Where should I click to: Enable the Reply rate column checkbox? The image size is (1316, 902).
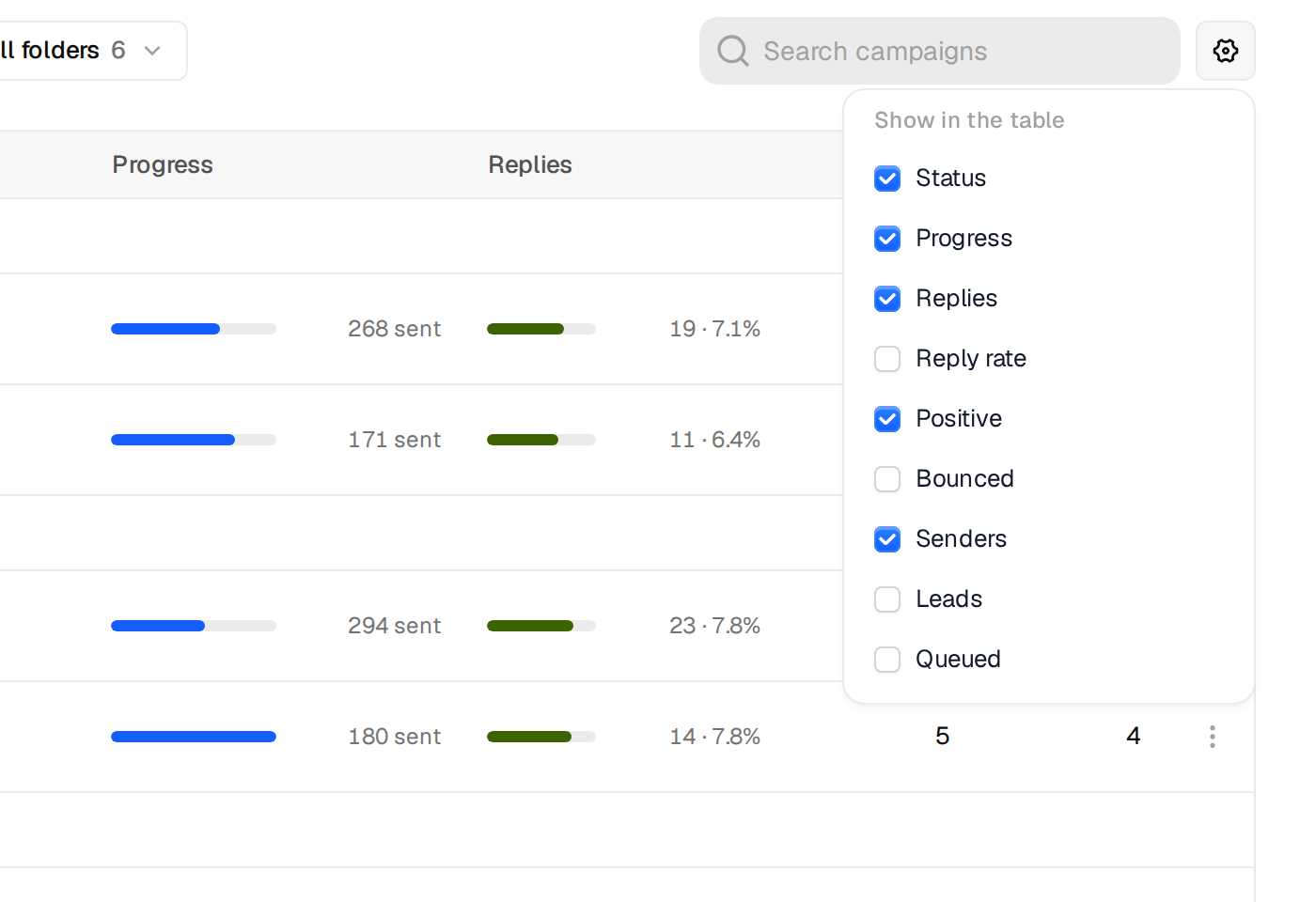tap(887, 359)
